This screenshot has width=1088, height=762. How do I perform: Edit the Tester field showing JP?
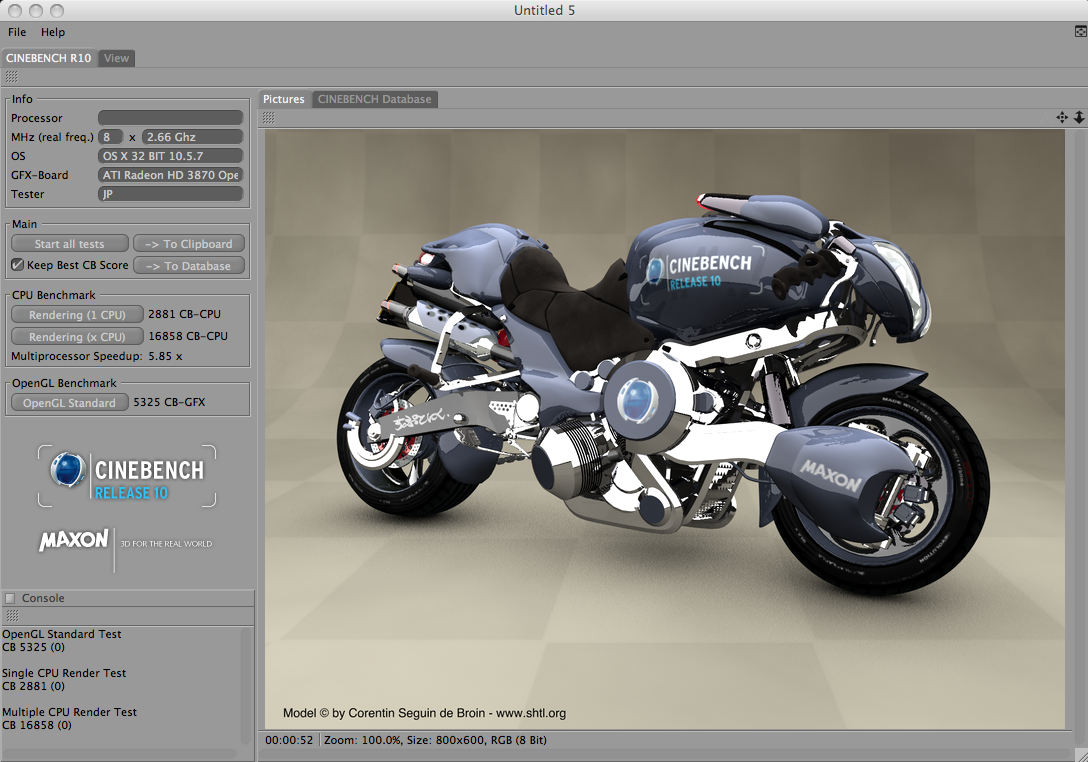171,194
